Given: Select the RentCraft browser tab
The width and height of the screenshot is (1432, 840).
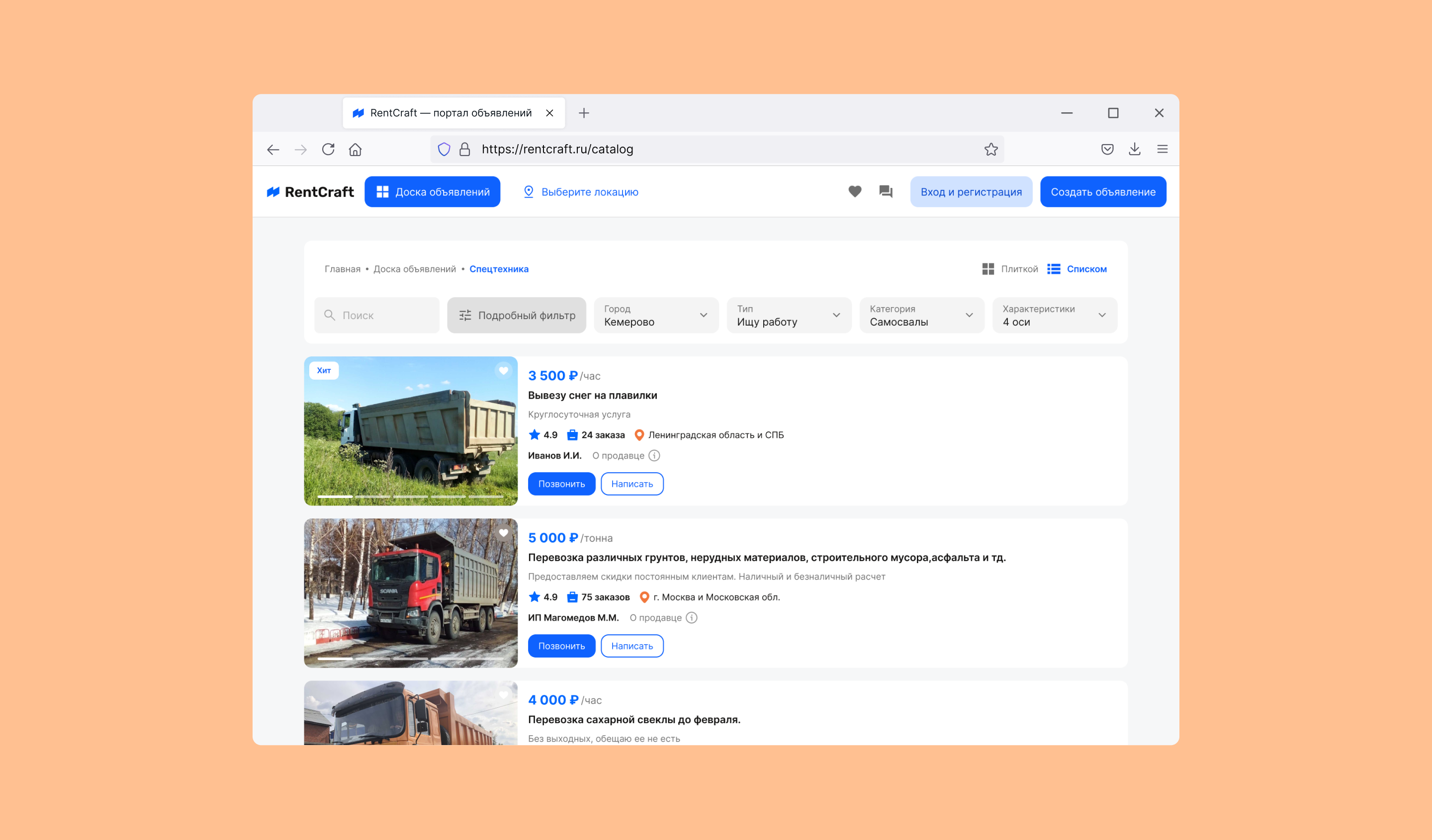Looking at the screenshot, I should click(450, 113).
